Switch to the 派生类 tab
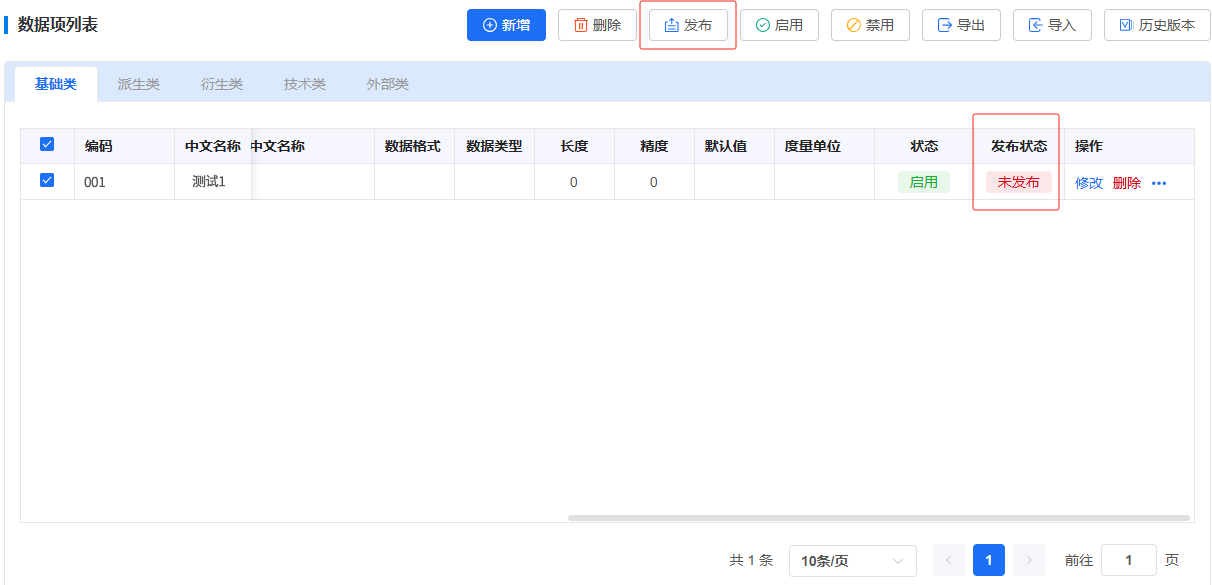The height and width of the screenshot is (585, 1212). point(139,84)
